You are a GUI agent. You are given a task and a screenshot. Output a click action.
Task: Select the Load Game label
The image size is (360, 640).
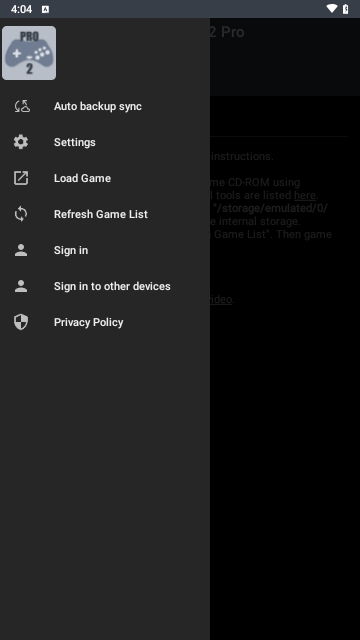click(x=82, y=178)
